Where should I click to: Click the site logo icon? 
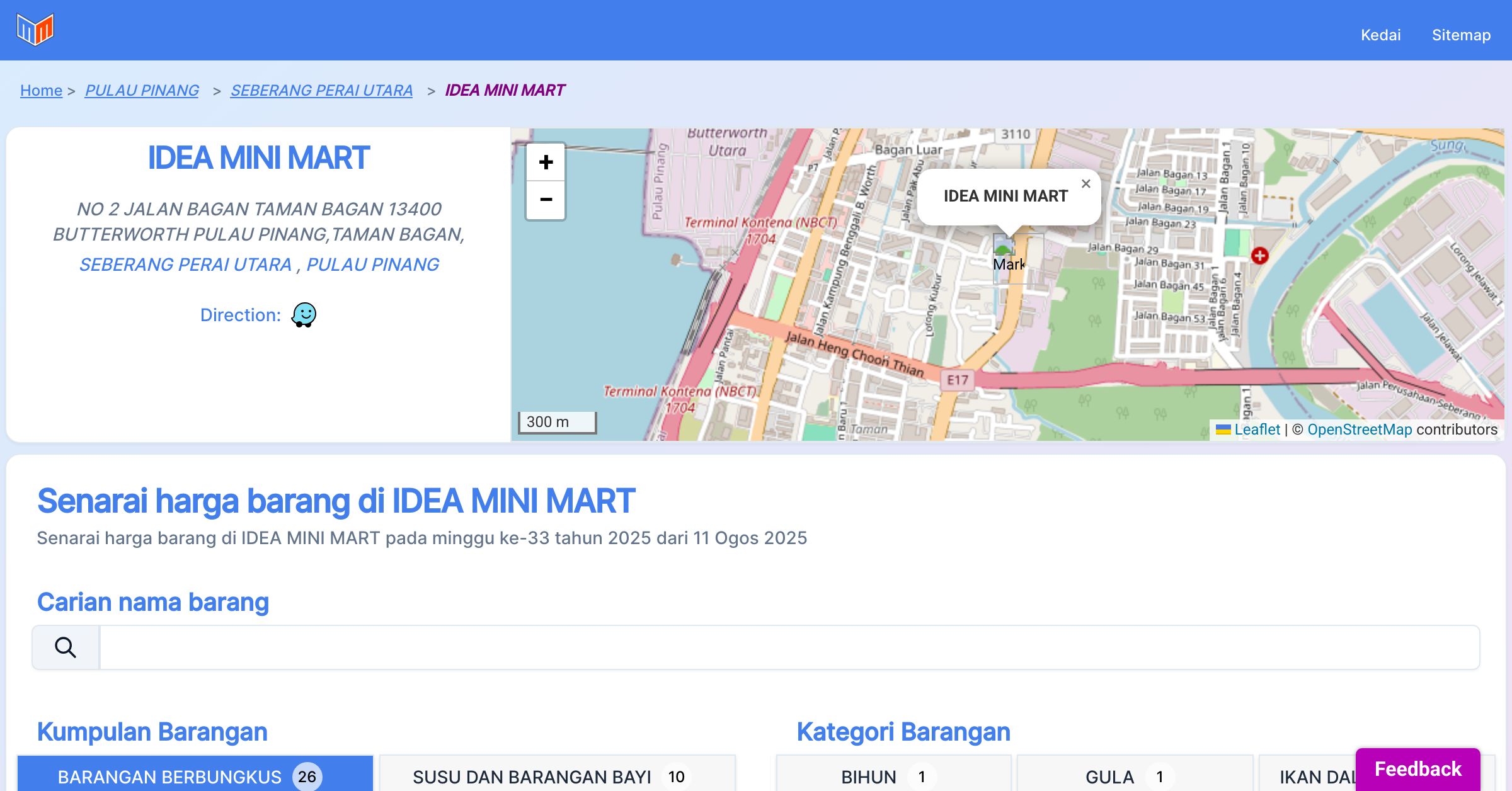click(x=35, y=30)
